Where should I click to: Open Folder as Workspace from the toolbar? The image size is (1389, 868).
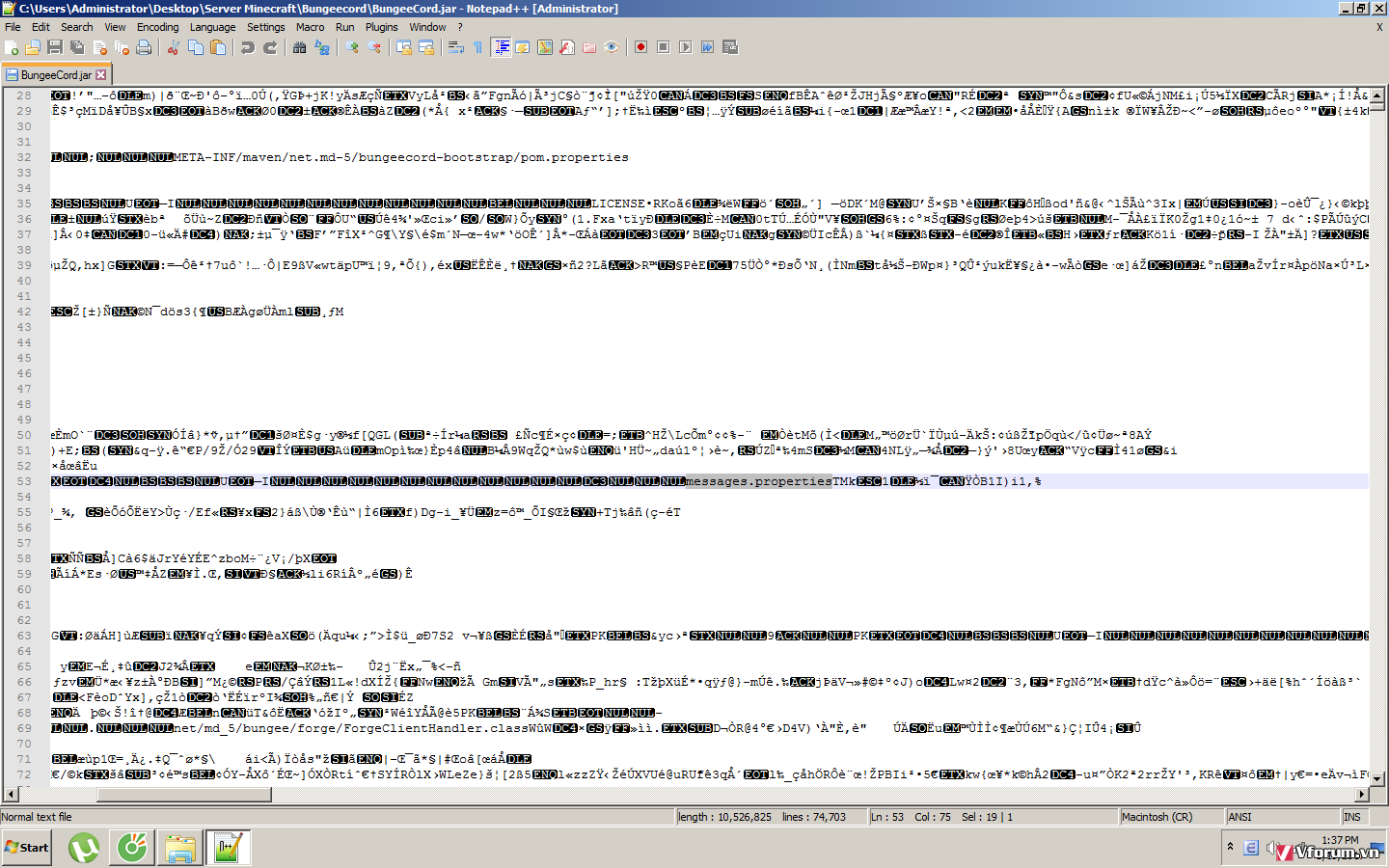(589, 47)
